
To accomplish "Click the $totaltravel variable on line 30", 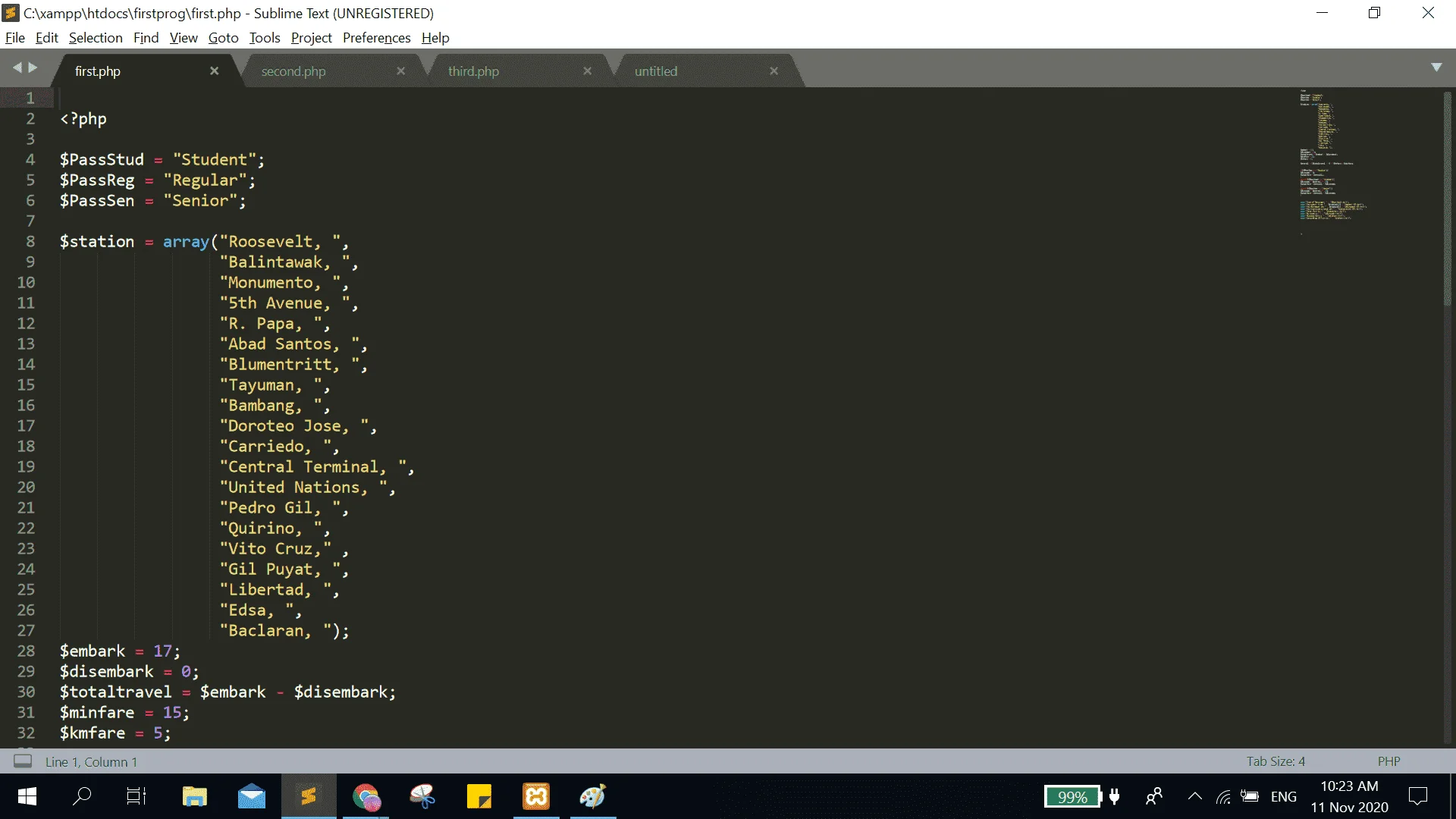I will coord(115,692).
